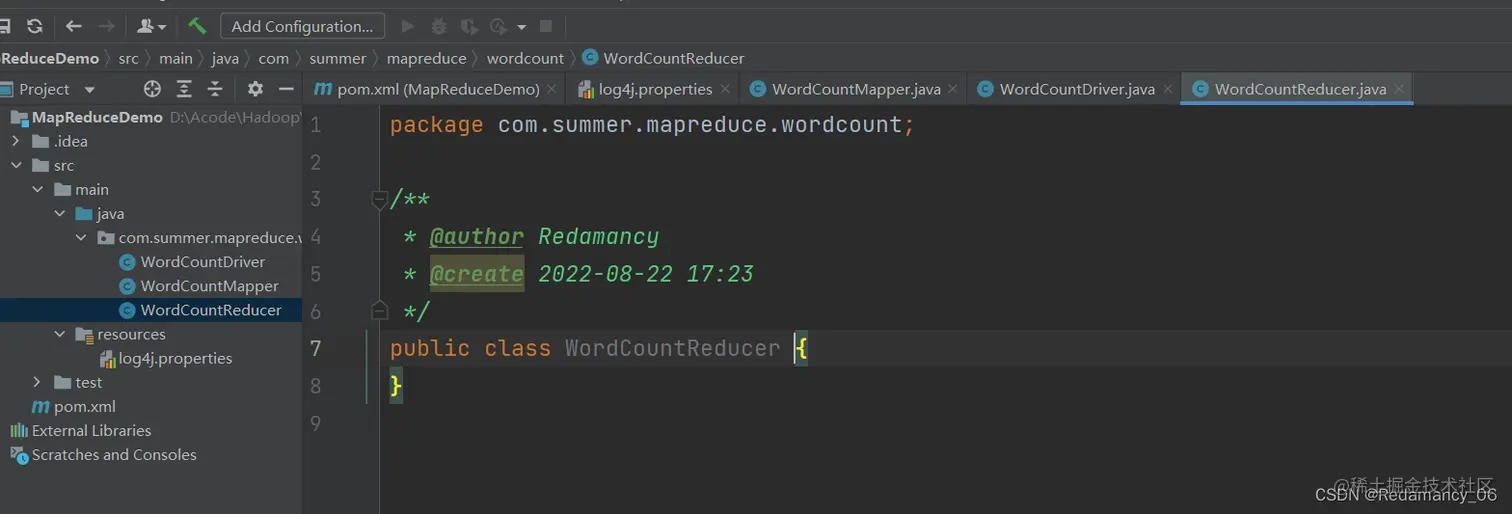Collapse the src folder arrow
1512x514 pixels.
16,165
